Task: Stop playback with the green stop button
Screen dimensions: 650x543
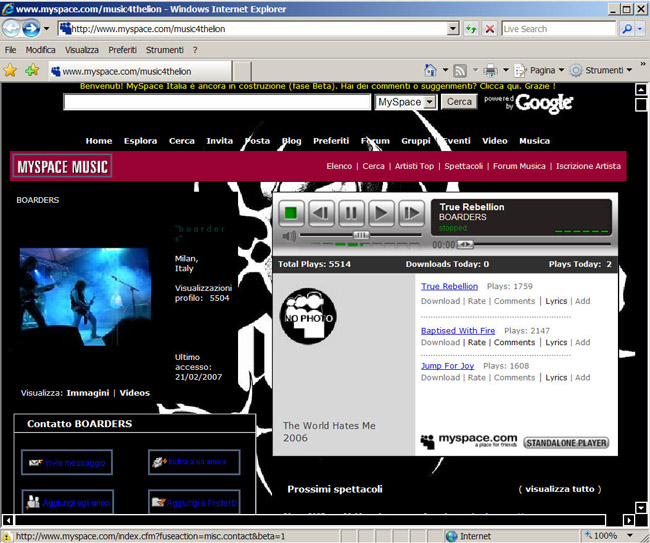Action: point(291,213)
